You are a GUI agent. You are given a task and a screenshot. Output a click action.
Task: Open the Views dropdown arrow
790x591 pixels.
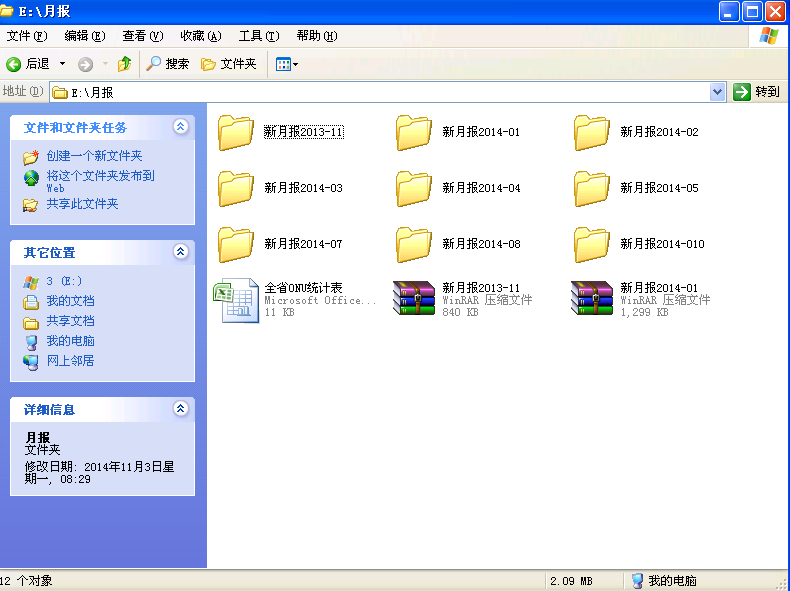295,64
